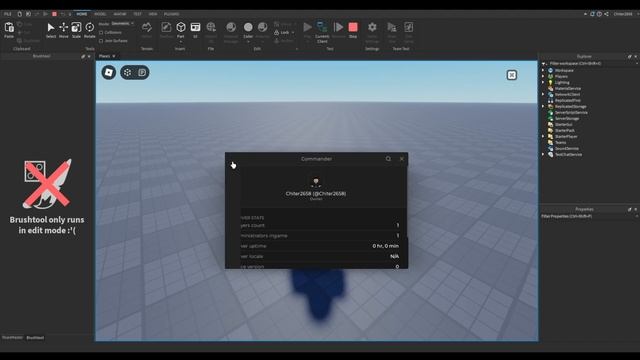The image size is (640, 360).
Task: Select SoundService in Explorer
Action: tap(567, 149)
